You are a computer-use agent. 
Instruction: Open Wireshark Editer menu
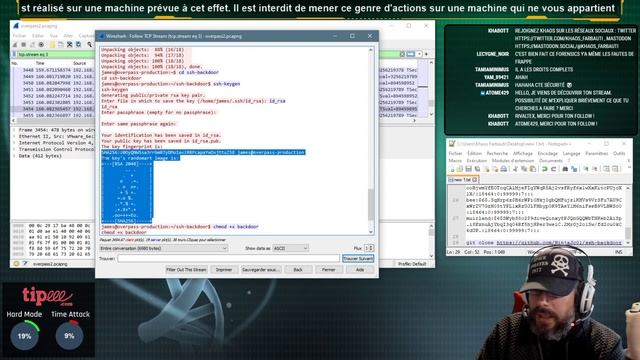tap(38, 36)
